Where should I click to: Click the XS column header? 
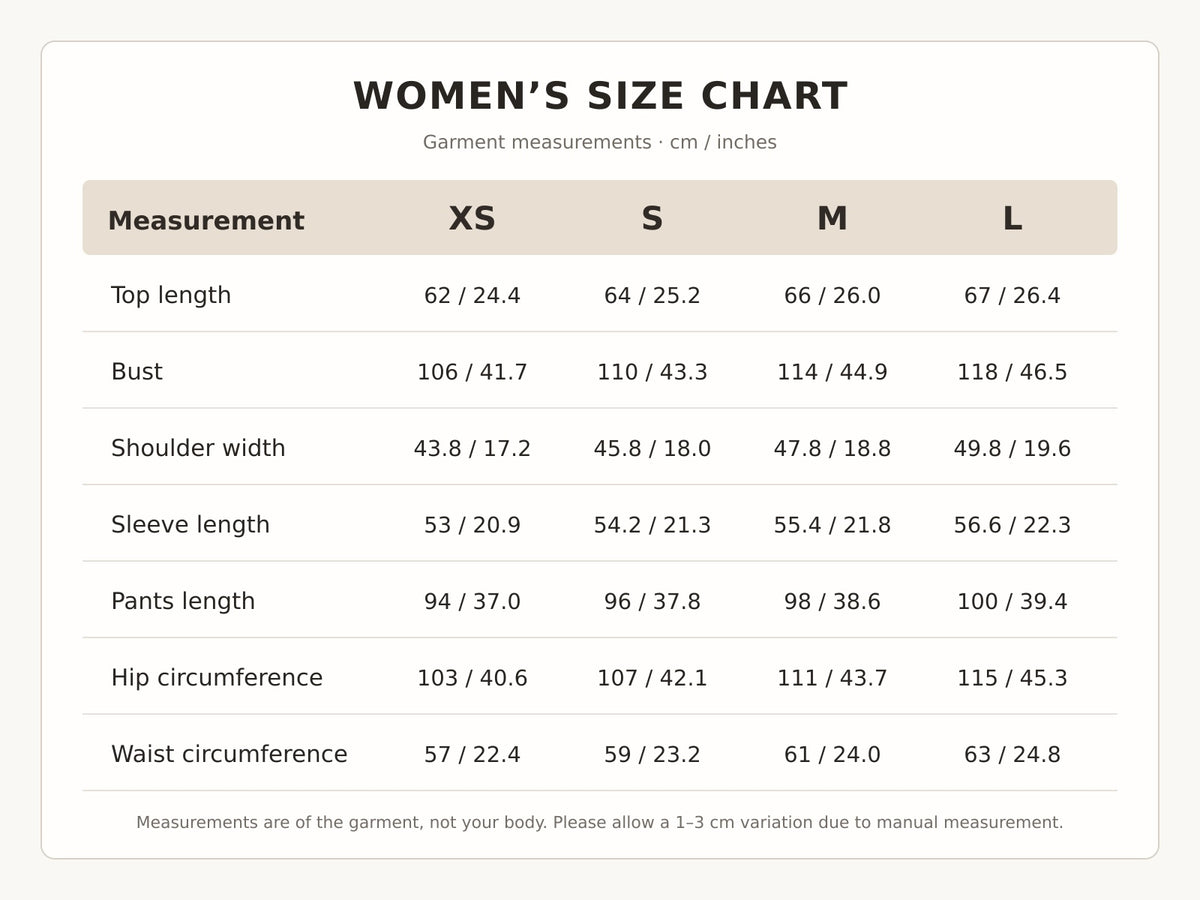pos(472,218)
